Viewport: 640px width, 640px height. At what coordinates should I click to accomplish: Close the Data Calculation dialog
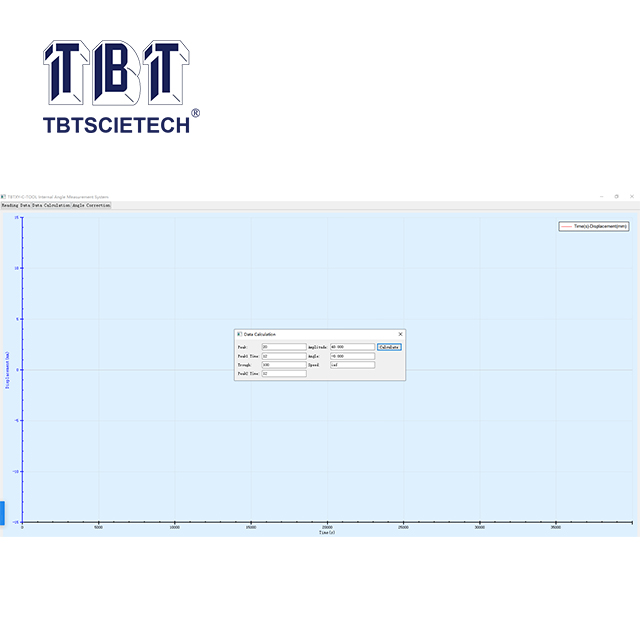pyautogui.click(x=400, y=334)
